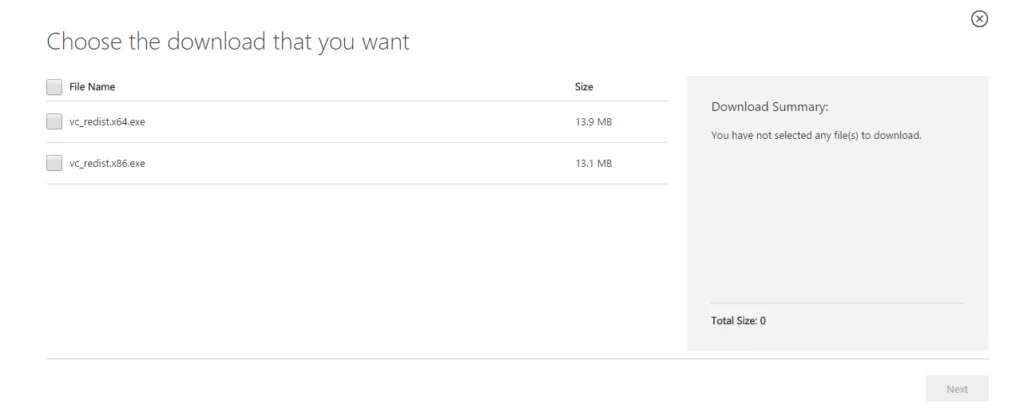1024x412 pixels.
Task: Click the divider line between the two file rows
Action: 356,143
